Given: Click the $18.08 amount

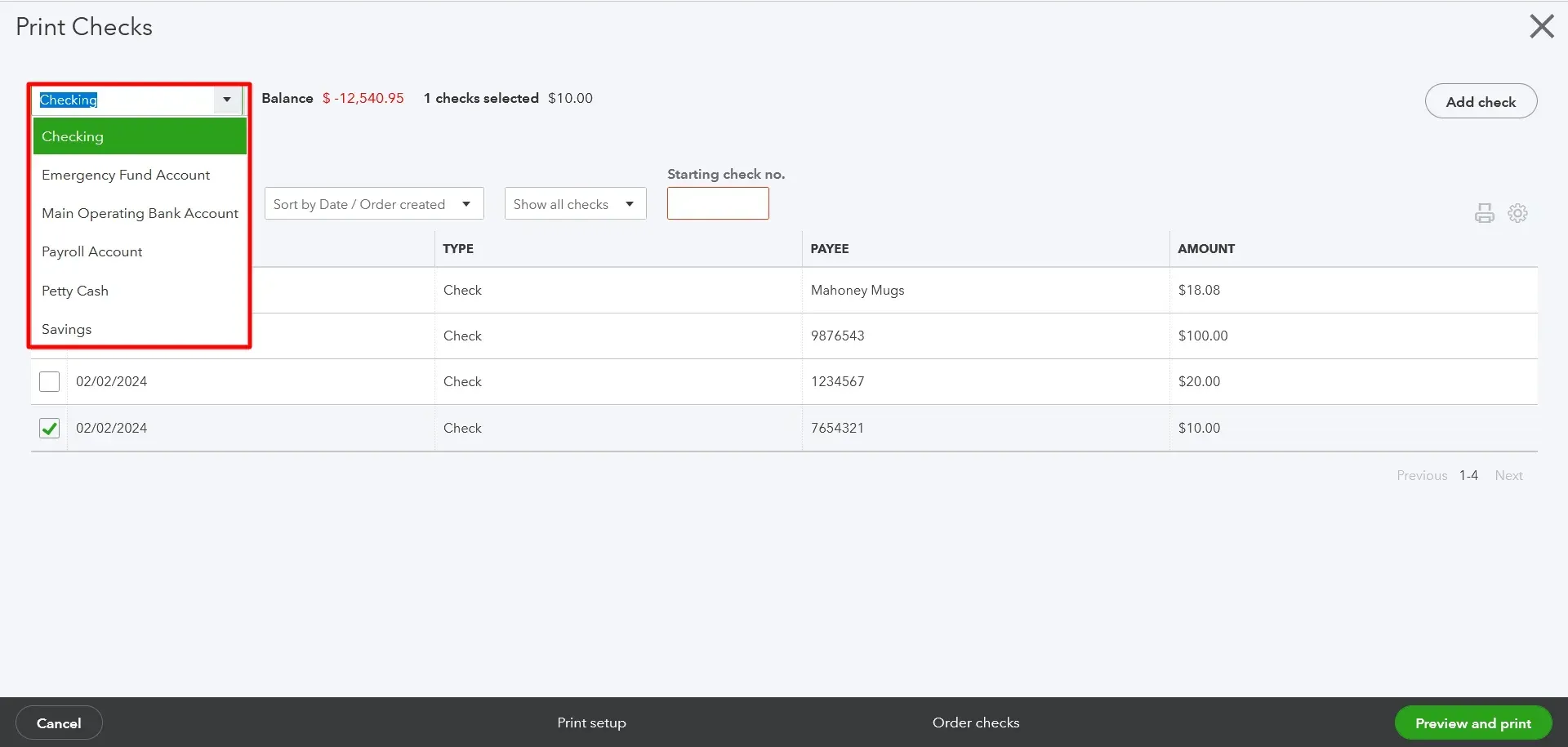Looking at the screenshot, I should pyautogui.click(x=1199, y=290).
